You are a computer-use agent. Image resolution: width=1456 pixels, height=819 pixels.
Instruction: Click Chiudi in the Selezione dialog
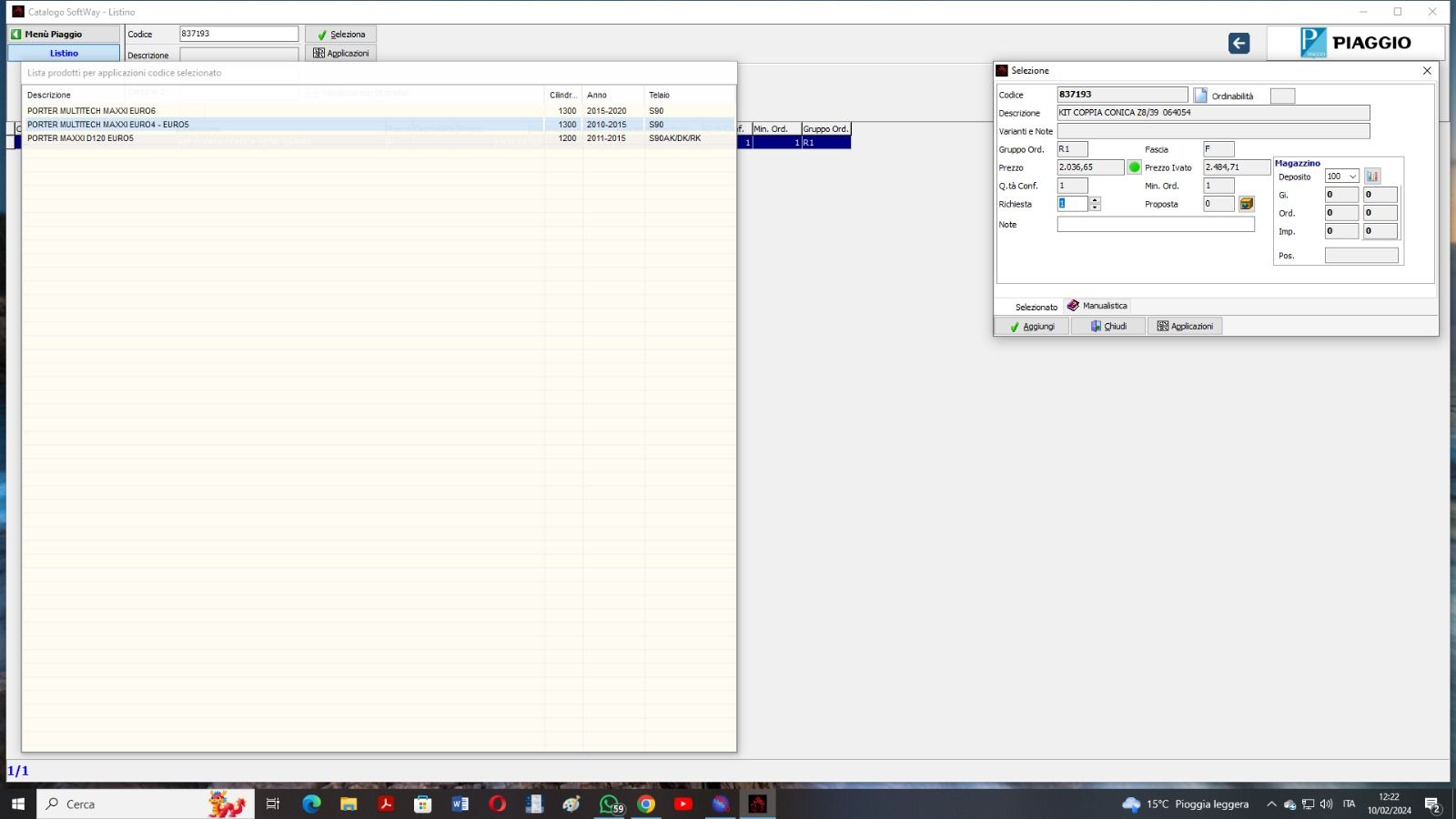(1108, 326)
